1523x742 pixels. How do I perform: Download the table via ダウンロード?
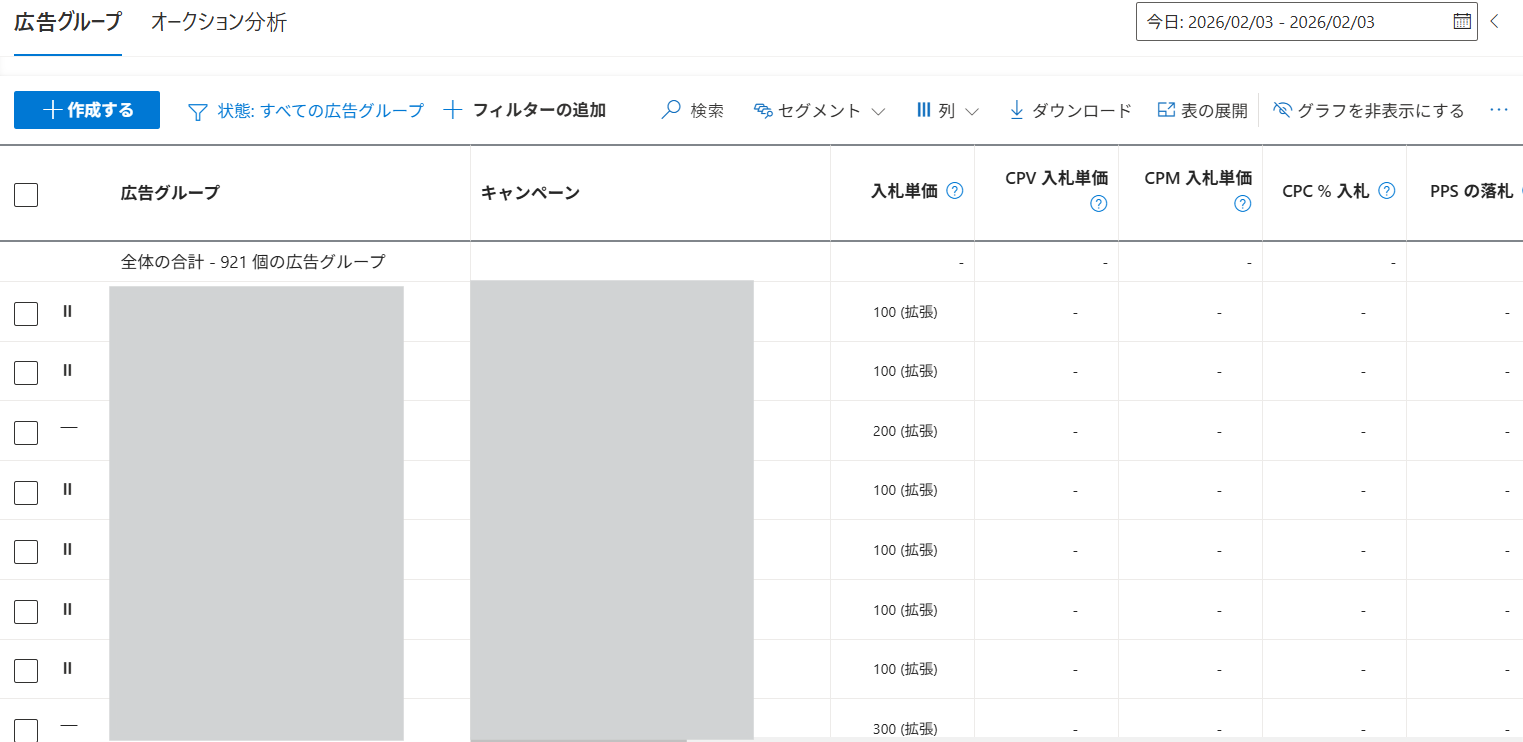click(1069, 110)
